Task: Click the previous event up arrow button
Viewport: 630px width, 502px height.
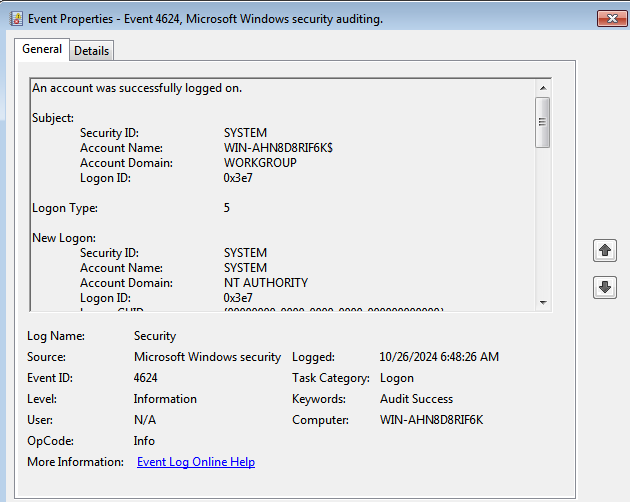Action: (604, 250)
